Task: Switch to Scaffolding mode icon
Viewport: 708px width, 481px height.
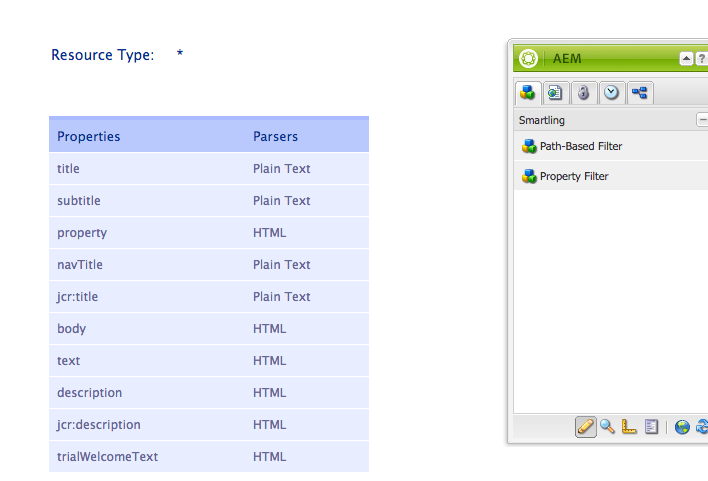Action: [651, 427]
